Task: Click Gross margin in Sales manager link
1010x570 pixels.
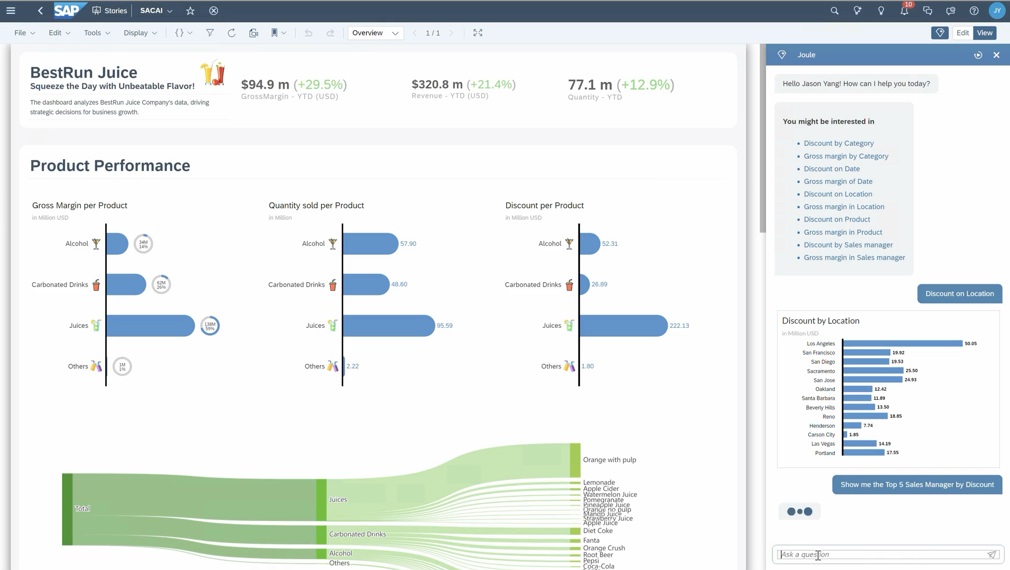Action: [854, 257]
